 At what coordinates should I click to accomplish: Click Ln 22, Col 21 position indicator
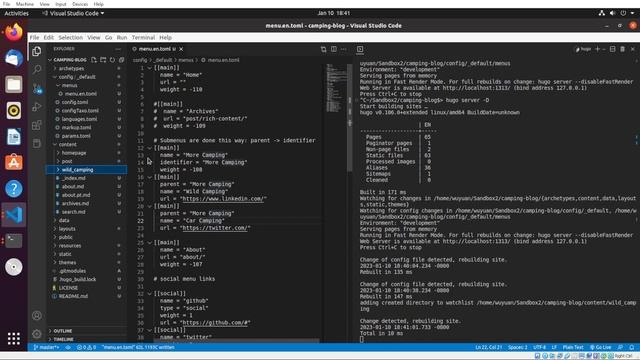click(x=489, y=347)
